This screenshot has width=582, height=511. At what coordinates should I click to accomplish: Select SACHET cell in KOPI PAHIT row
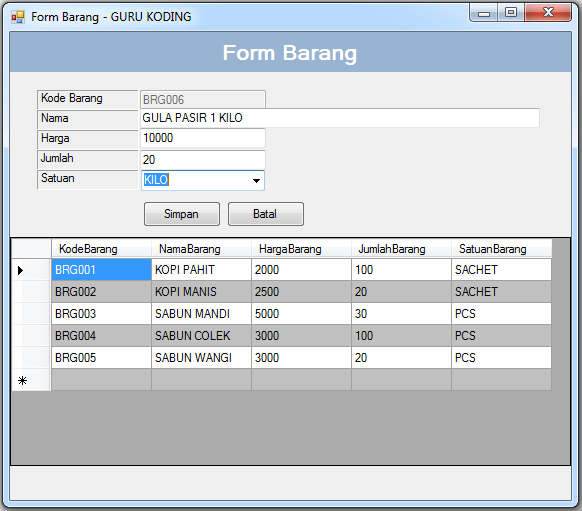click(501, 269)
